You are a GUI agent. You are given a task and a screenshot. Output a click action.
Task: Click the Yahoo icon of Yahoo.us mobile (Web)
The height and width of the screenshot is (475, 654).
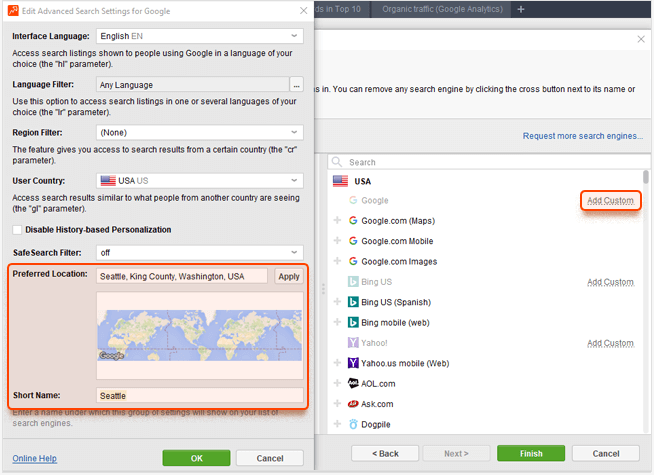(x=353, y=363)
